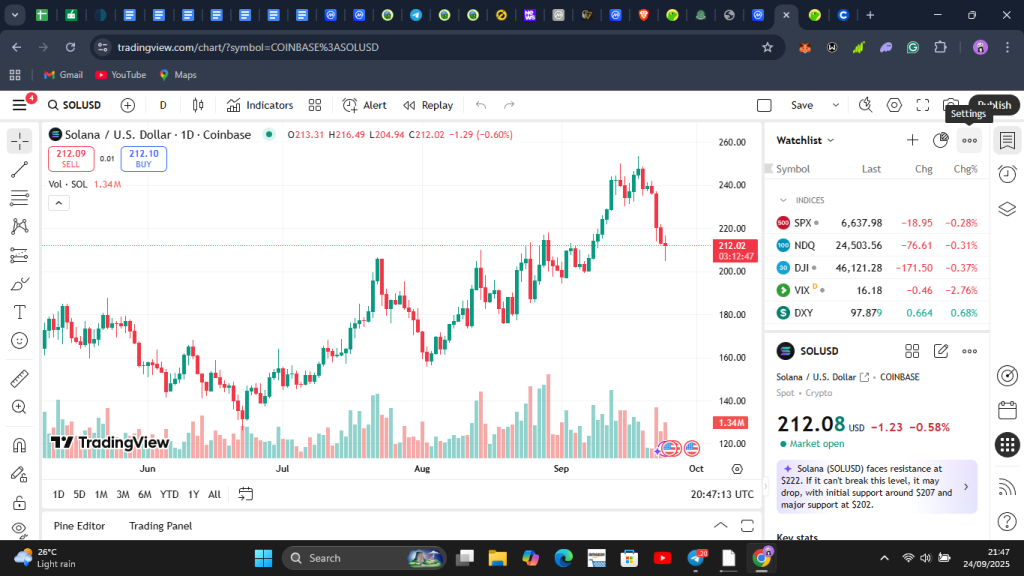Image resolution: width=1024 pixels, height=576 pixels.
Task: Open the Save dropdown arrow
Action: (x=836, y=105)
